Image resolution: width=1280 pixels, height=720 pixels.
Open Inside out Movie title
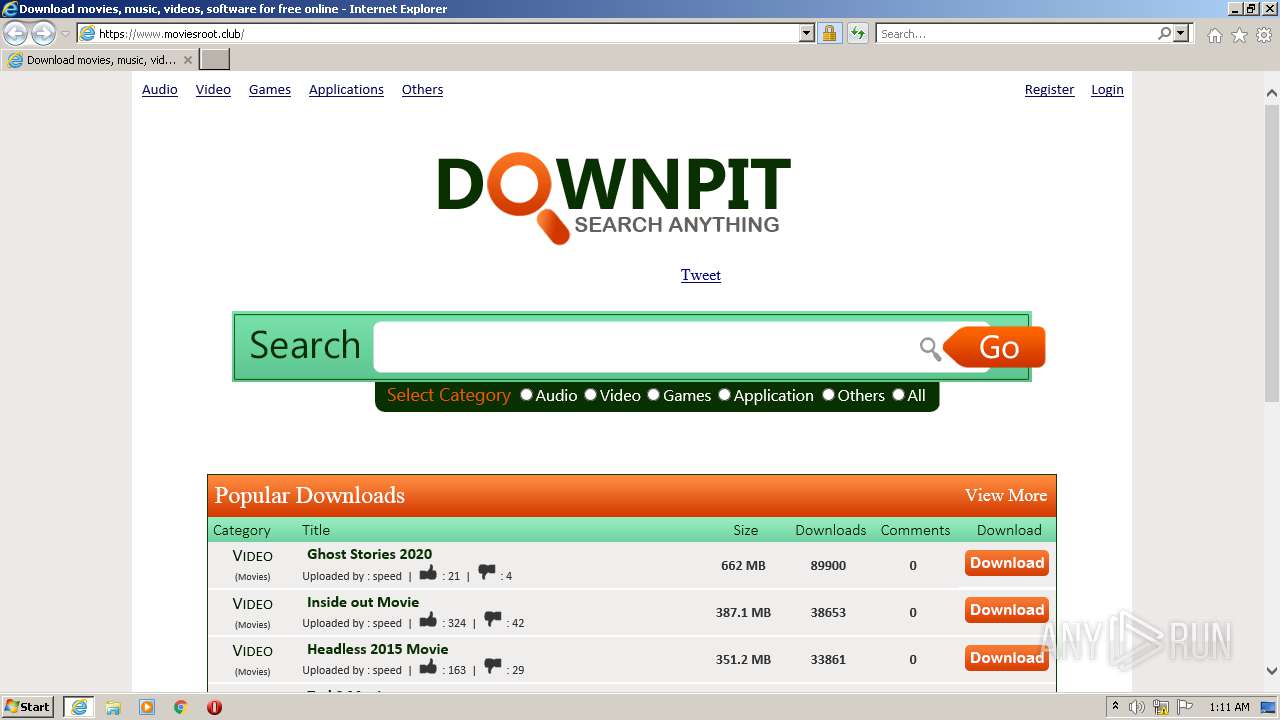[363, 602]
